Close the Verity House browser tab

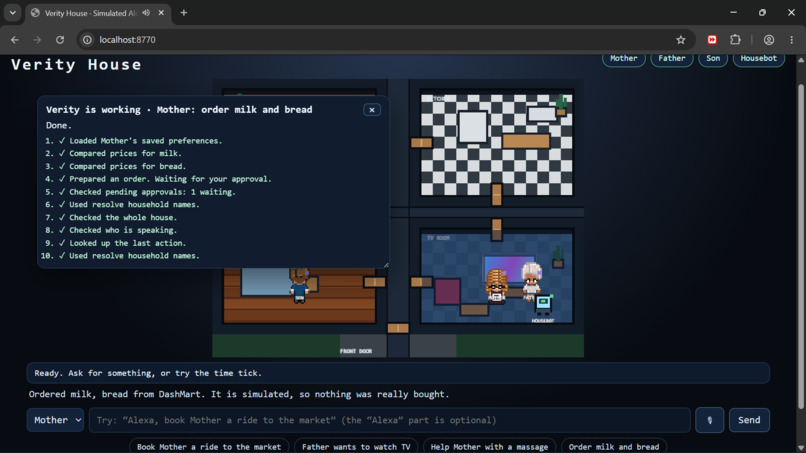[161, 13]
